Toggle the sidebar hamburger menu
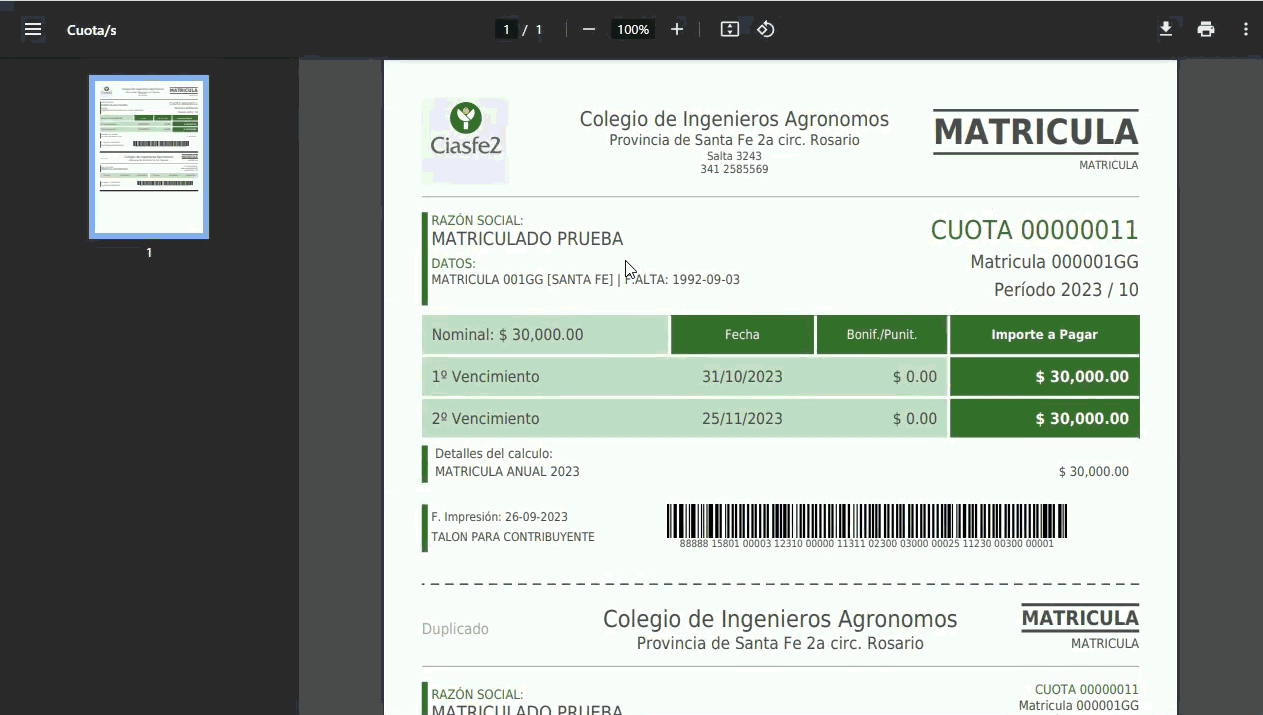This screenshot has width=1263, height=715. pos(33,29)
